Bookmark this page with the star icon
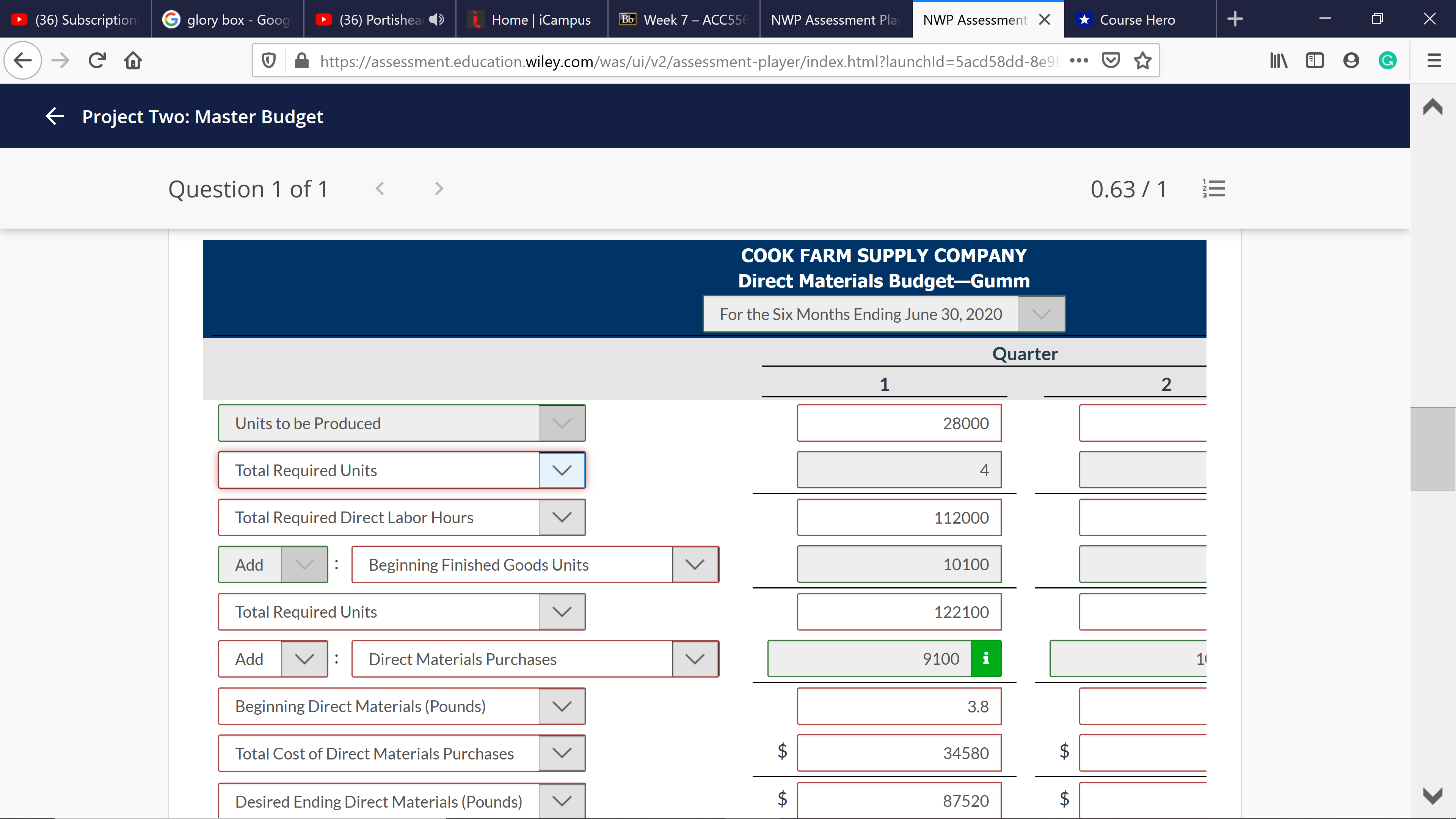This screenshot has height=819, width=1456. click(x=1142, y=61)
